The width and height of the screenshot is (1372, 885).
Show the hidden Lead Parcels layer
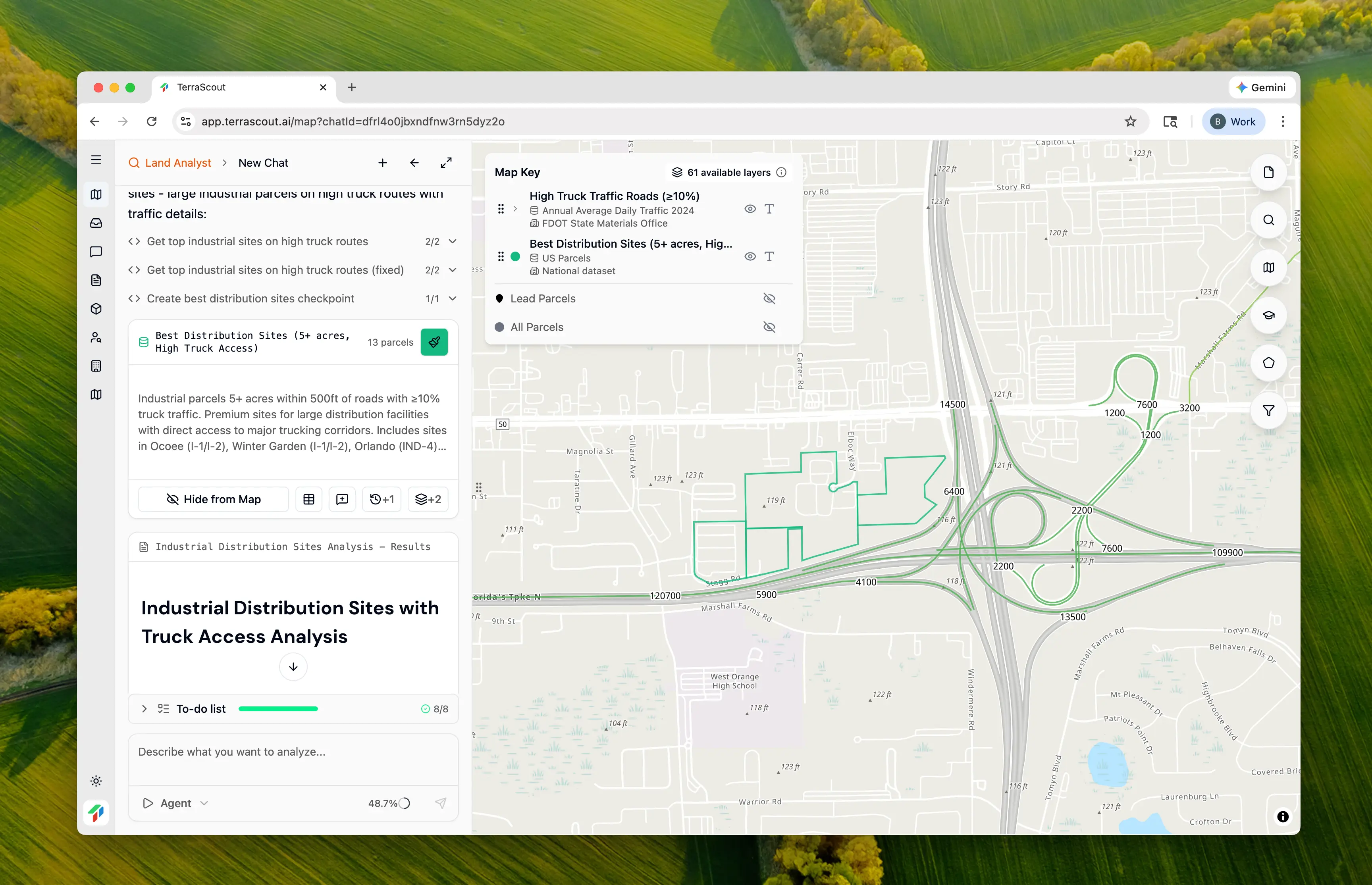[769, 298]
